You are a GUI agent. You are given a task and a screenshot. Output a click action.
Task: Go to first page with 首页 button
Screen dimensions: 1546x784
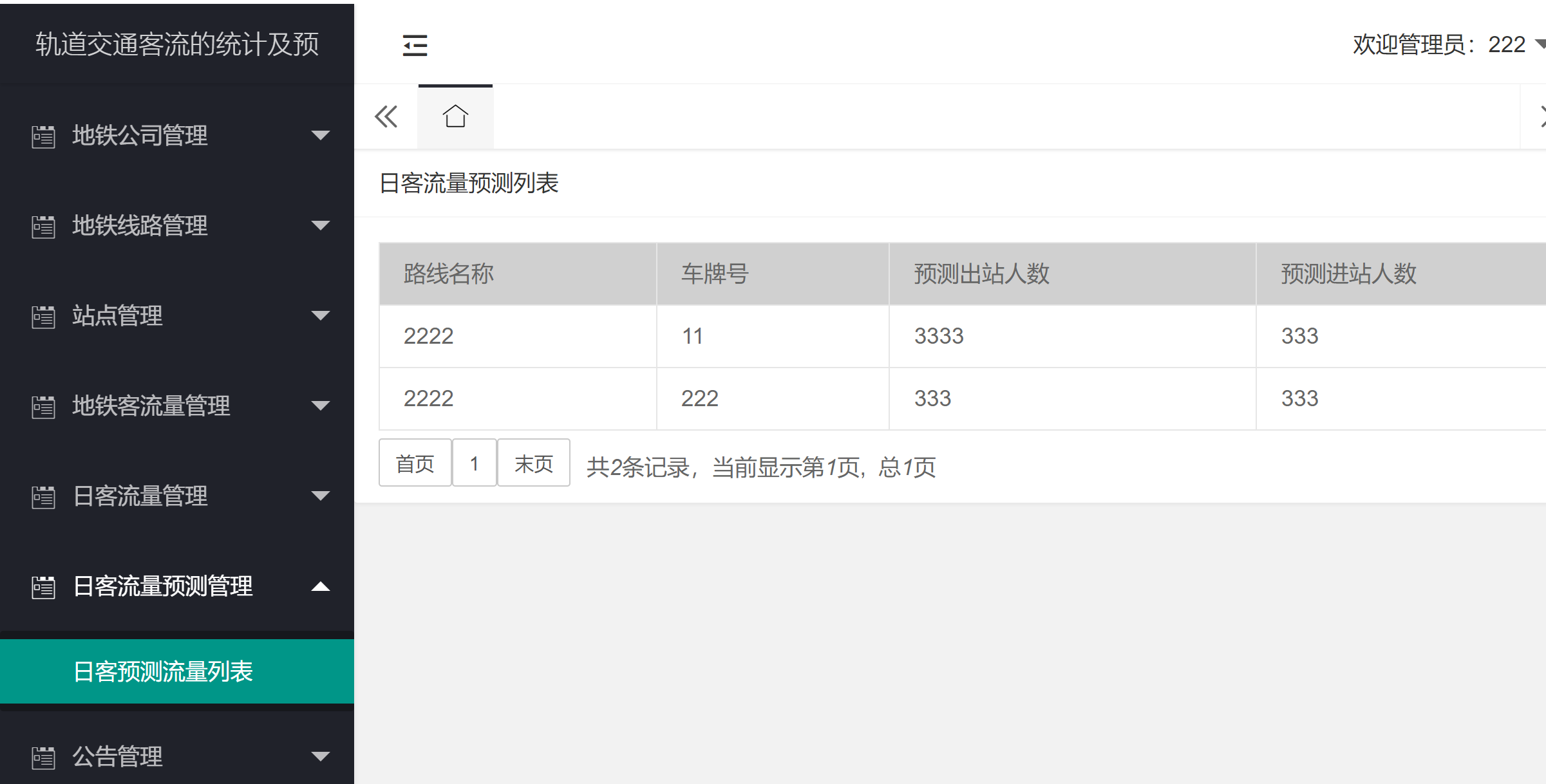(415, 463)
